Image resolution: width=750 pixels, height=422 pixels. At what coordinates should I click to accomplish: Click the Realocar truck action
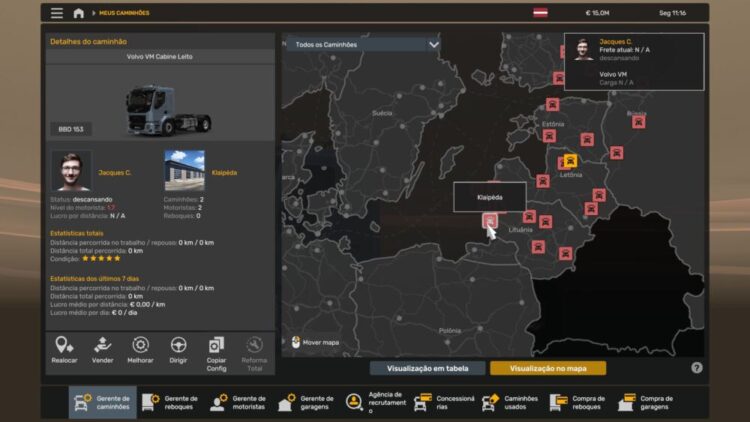click(64, 351)
